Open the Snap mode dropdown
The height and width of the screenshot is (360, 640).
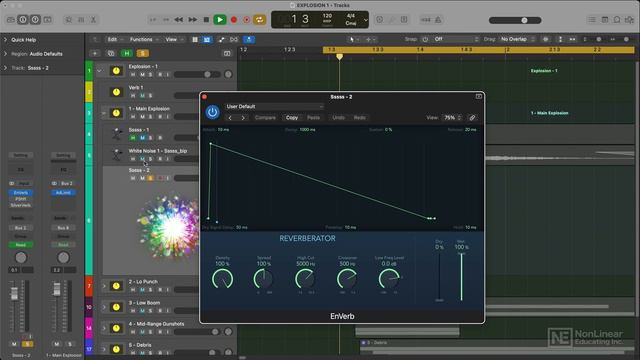pos(456,39)
